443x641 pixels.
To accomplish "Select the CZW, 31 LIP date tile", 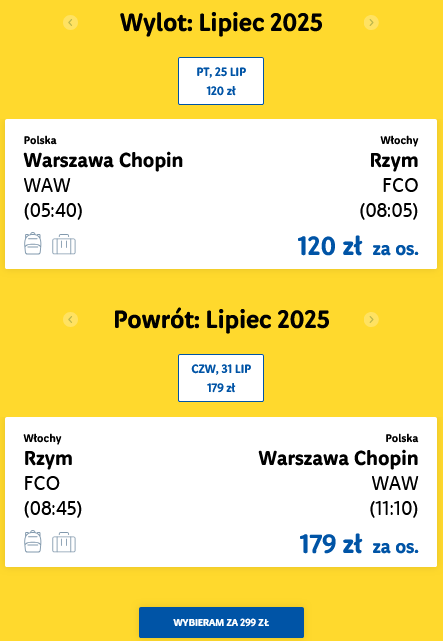I will 221,378.
